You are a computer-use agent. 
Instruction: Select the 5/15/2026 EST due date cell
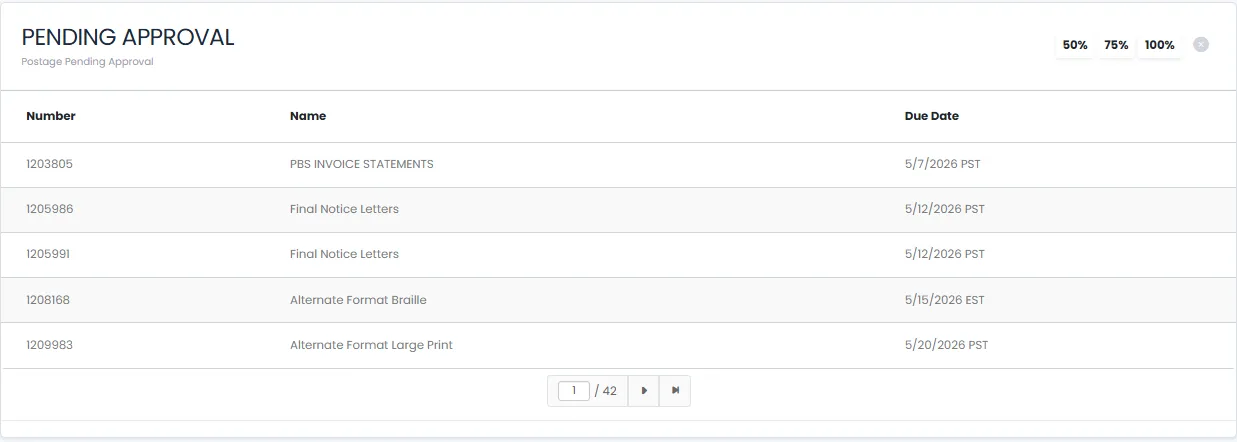[x=945, y=300]
